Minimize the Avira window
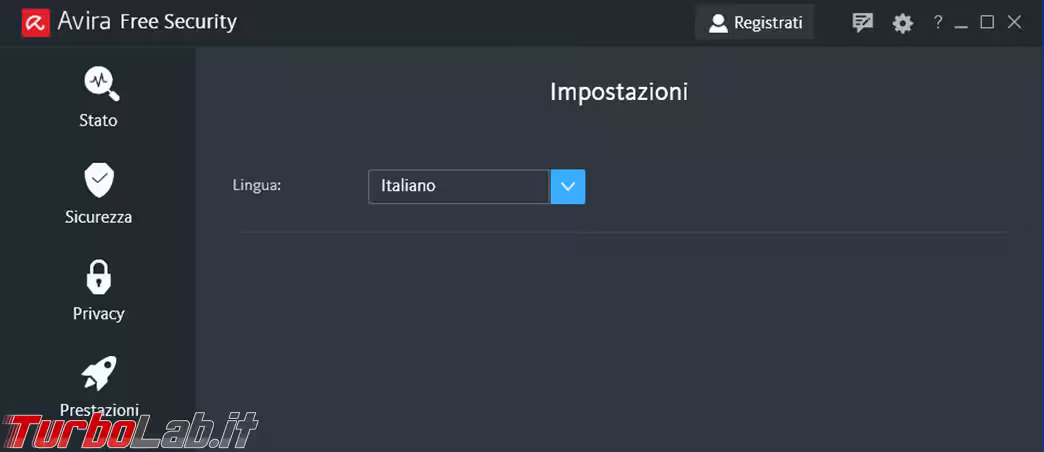Image resolution: width=1044 pixels, height=452 pixels. click(962, 23)
